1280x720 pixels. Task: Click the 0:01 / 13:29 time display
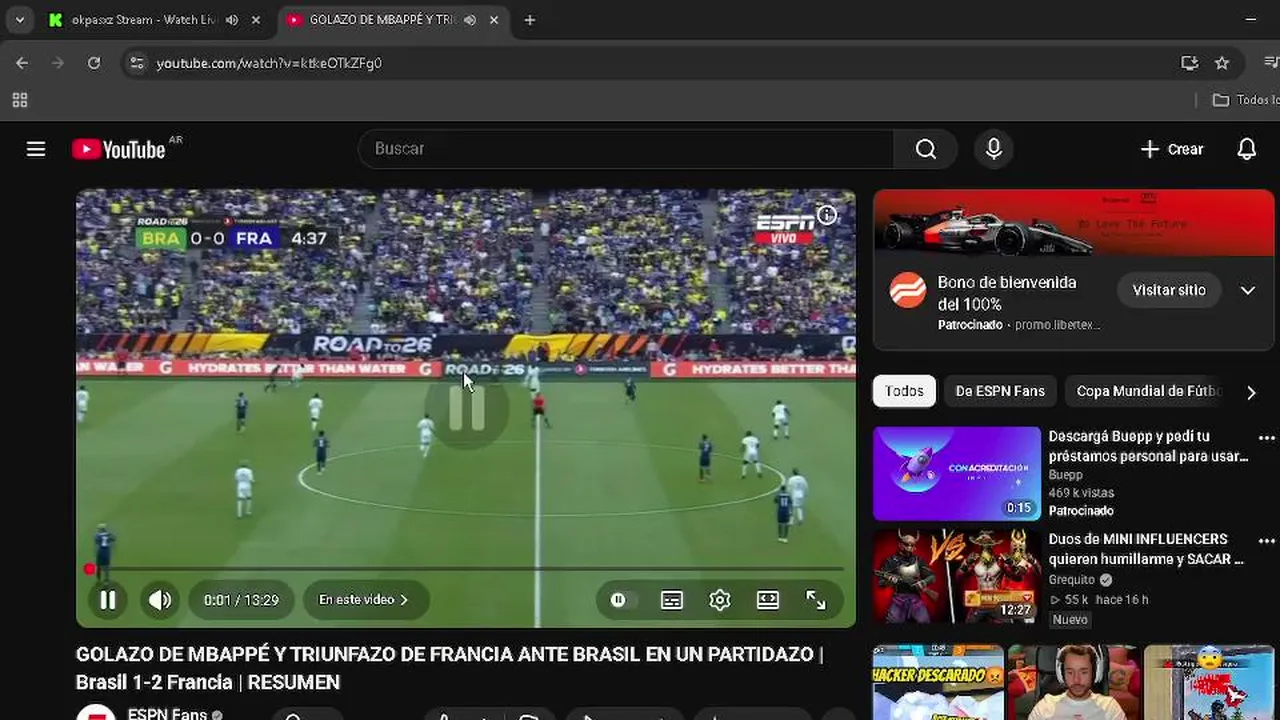click(241, 600)
